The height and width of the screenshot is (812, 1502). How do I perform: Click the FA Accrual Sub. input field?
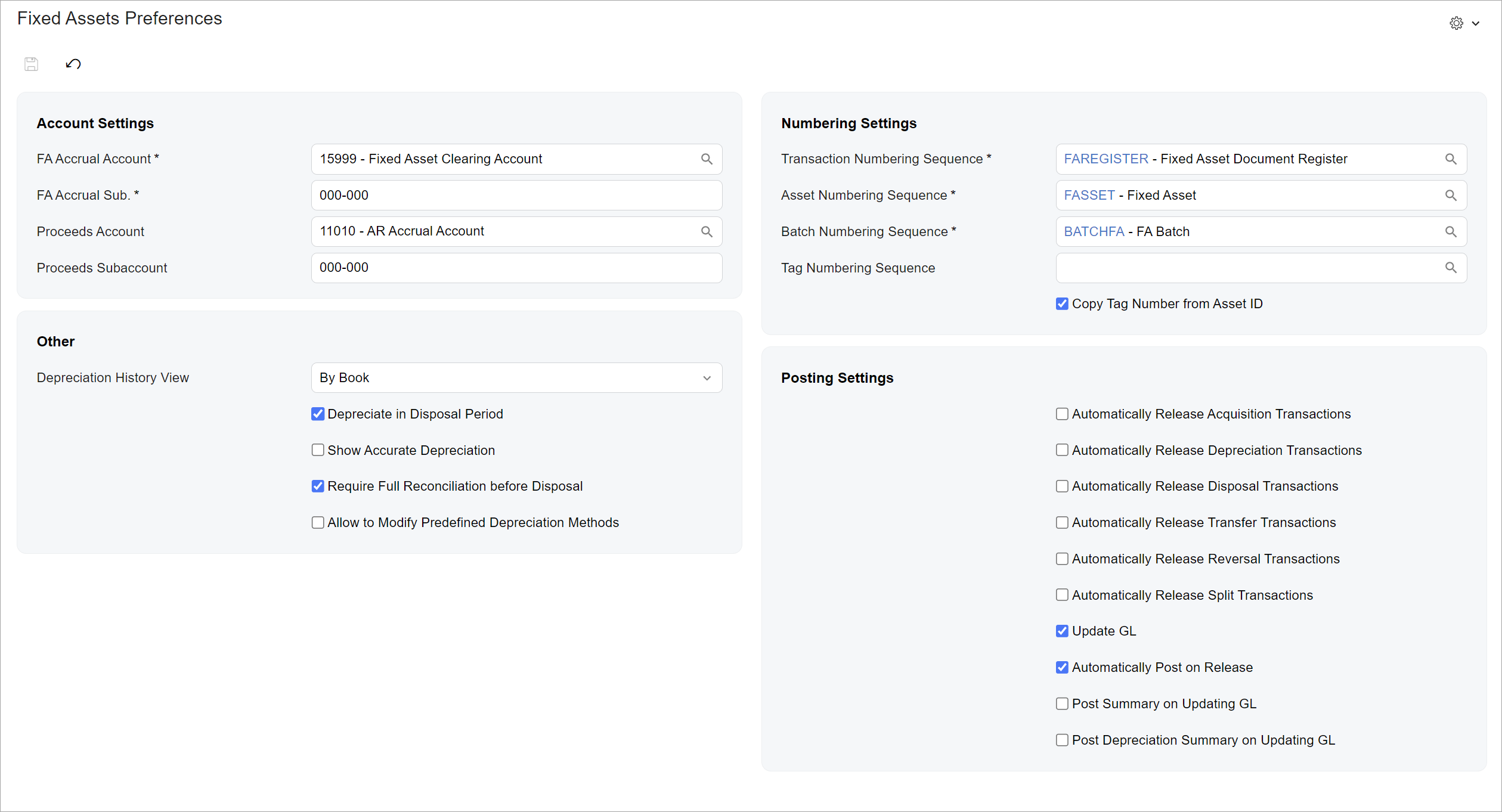pyautogui.click(x=516, y=196)
